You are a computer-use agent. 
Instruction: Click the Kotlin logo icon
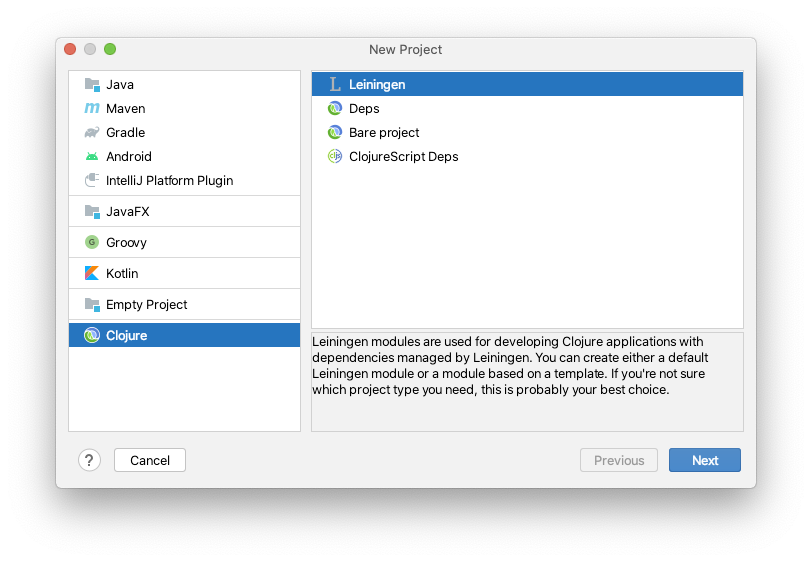[92, 273]
